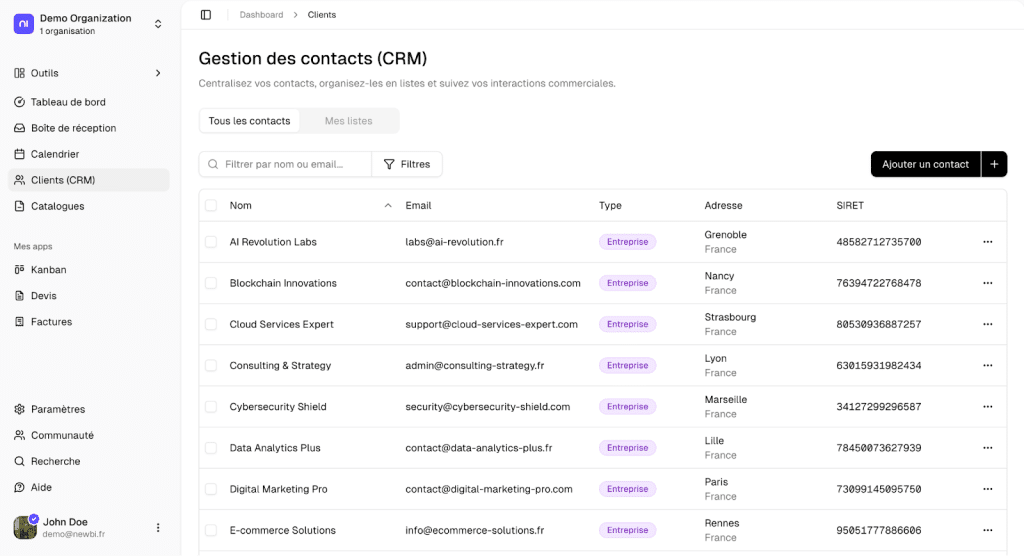The image size is (1024, 556).
Task: Go to Calendrier in sidebar
Action: pos(55,154)
